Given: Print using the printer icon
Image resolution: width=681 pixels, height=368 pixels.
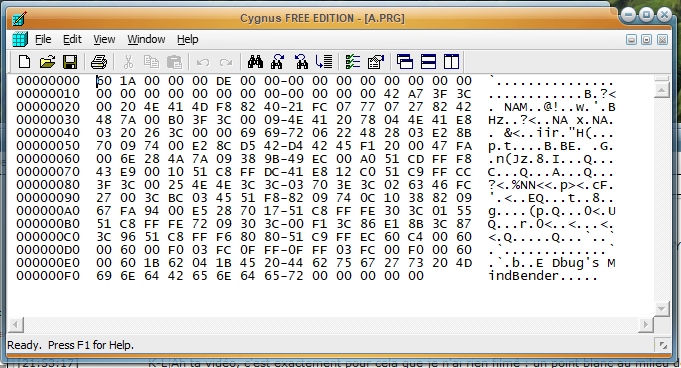Looking at the screenshot, I should point(99,62).
